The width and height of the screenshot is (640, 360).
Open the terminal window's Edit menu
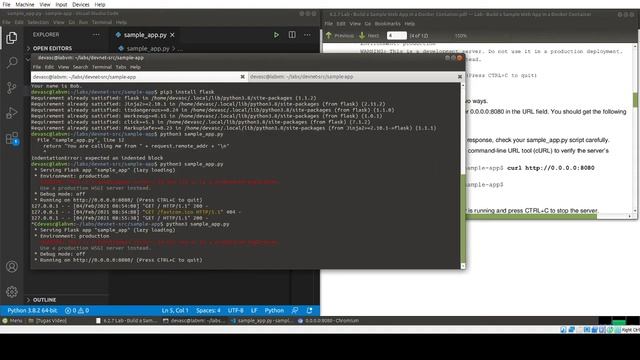click(49, 67)
